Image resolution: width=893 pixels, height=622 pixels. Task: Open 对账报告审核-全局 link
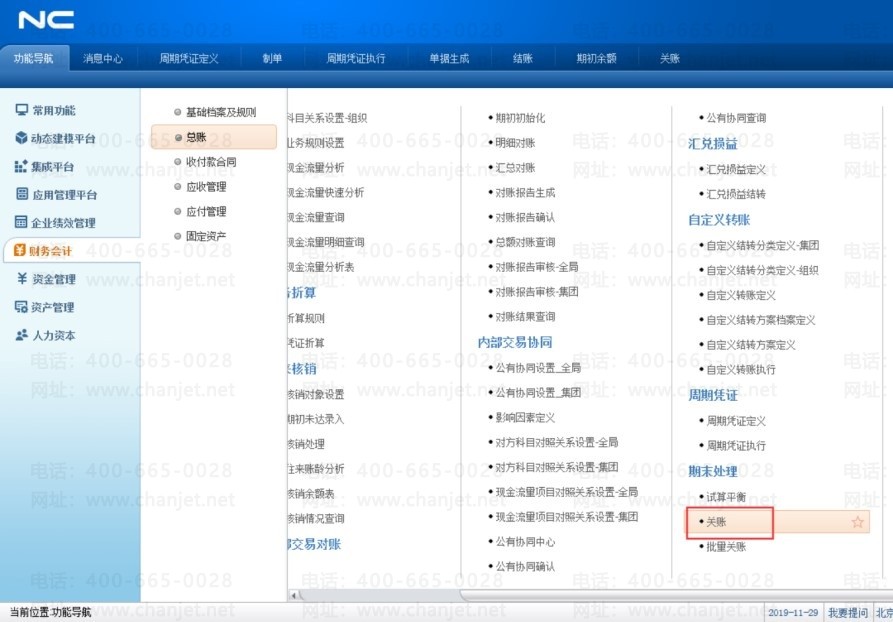(x=536, y=267)
